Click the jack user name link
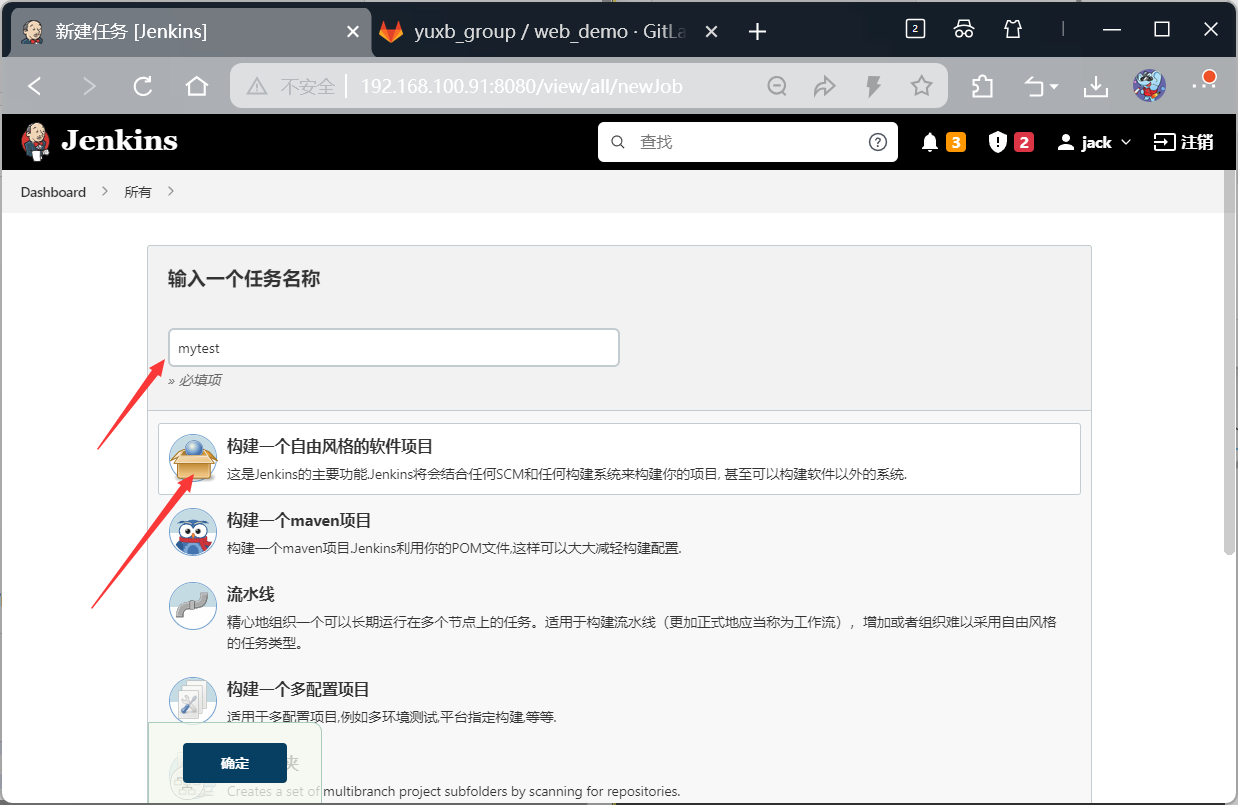The height and width of the screenshot is (805, 1238). 1096,143
